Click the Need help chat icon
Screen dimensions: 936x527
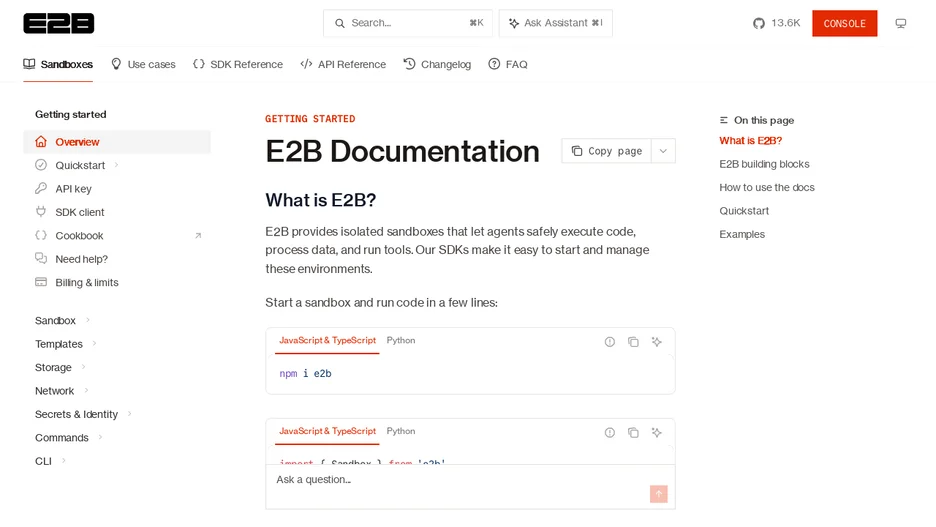point(41,258)
